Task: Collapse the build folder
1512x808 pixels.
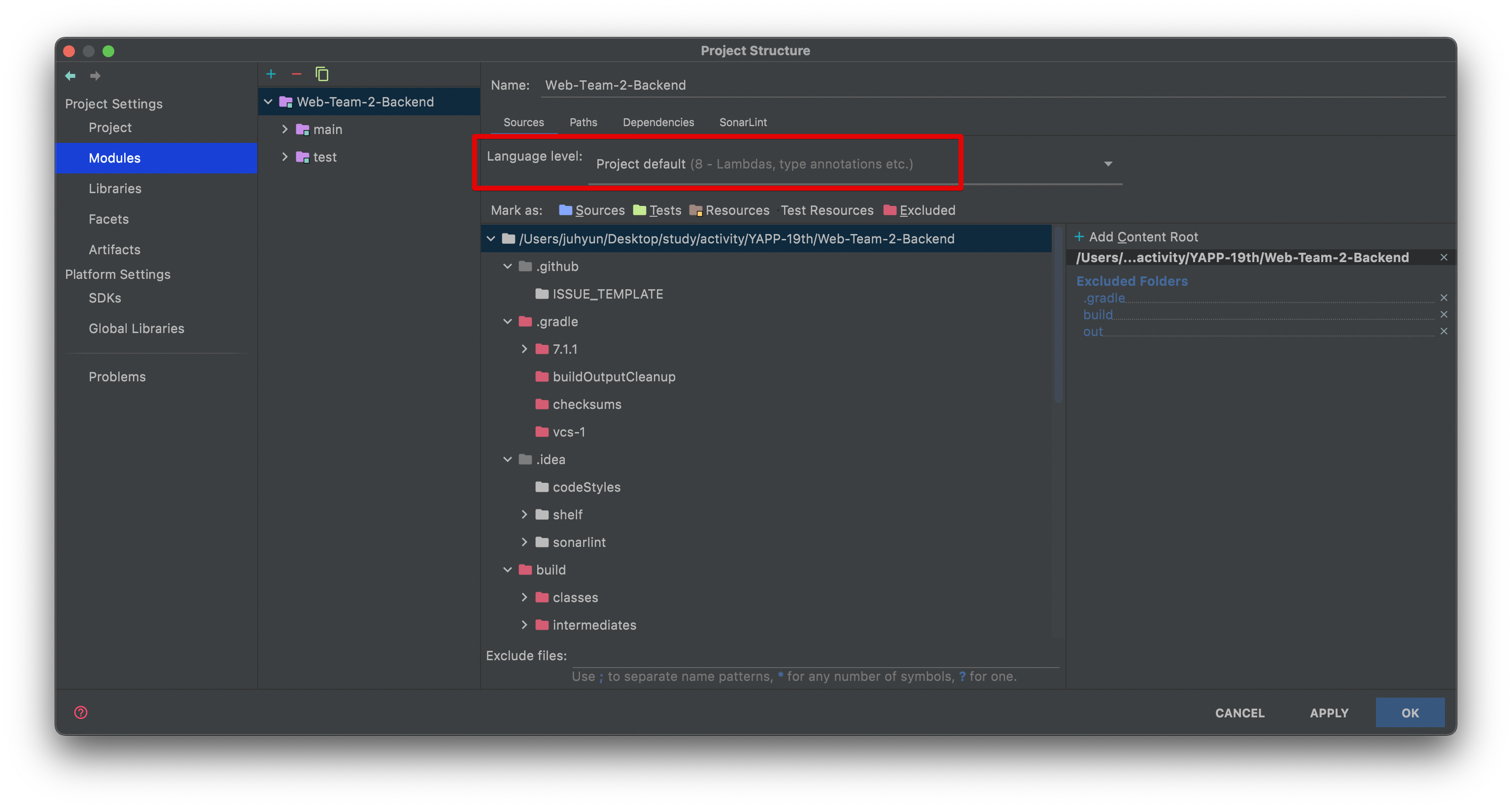Action: pos(507,570)
